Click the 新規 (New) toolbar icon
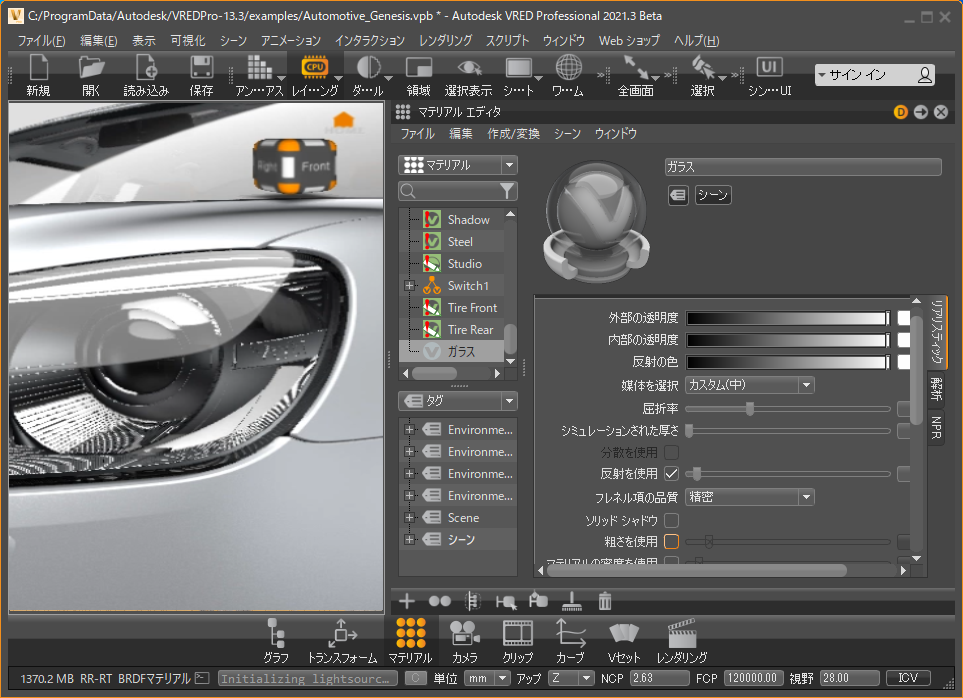 pos(38,69)
